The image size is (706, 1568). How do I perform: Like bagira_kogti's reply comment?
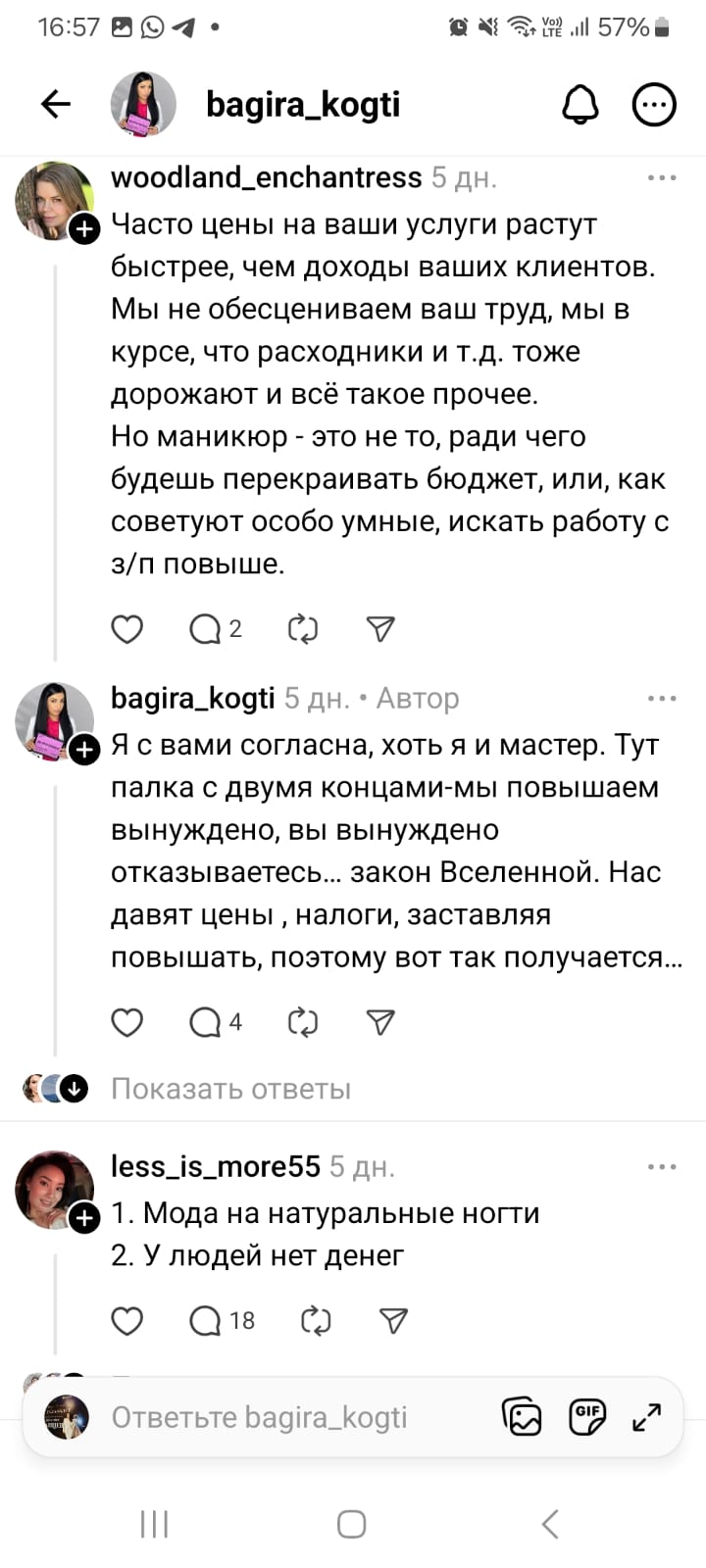[x=127, y=1022]
